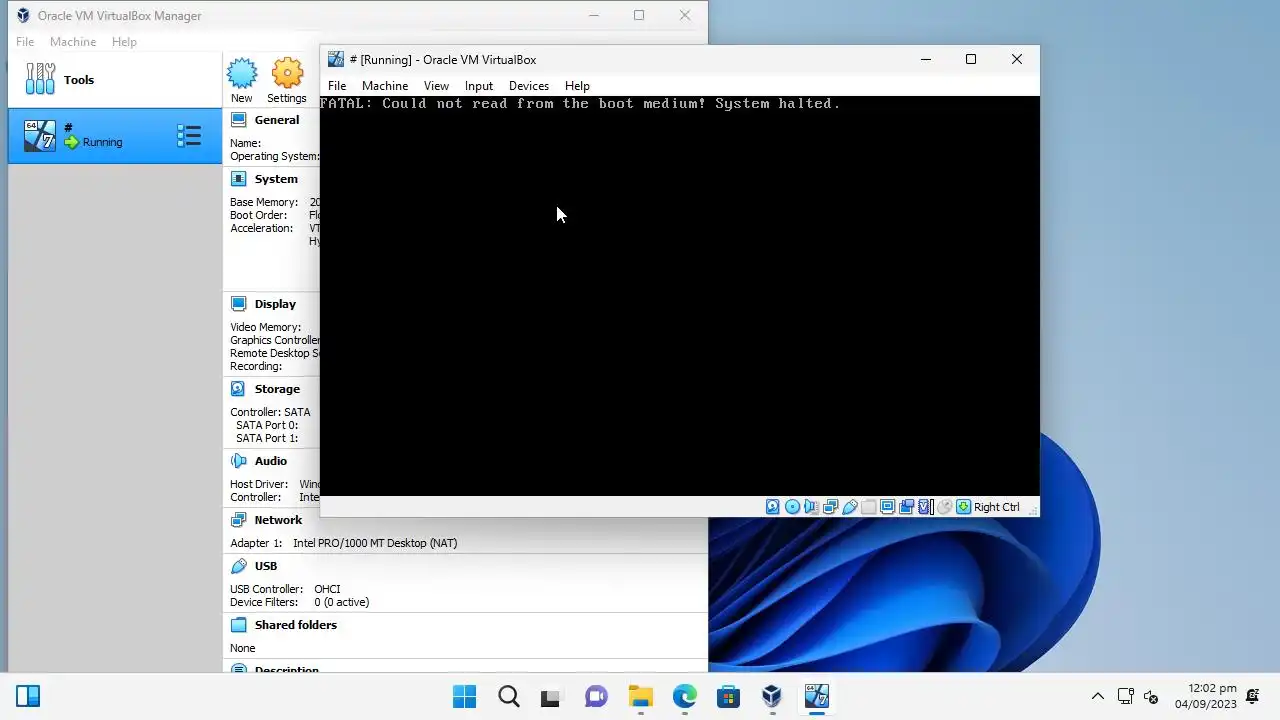Close the running VM window
The height and width of the screenshot is (720, 1280).
(1017, 59)
